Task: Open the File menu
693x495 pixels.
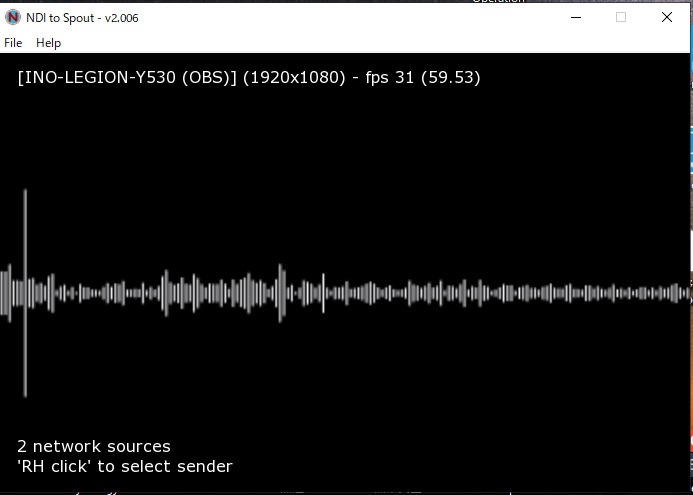Action: coord(13,43)
